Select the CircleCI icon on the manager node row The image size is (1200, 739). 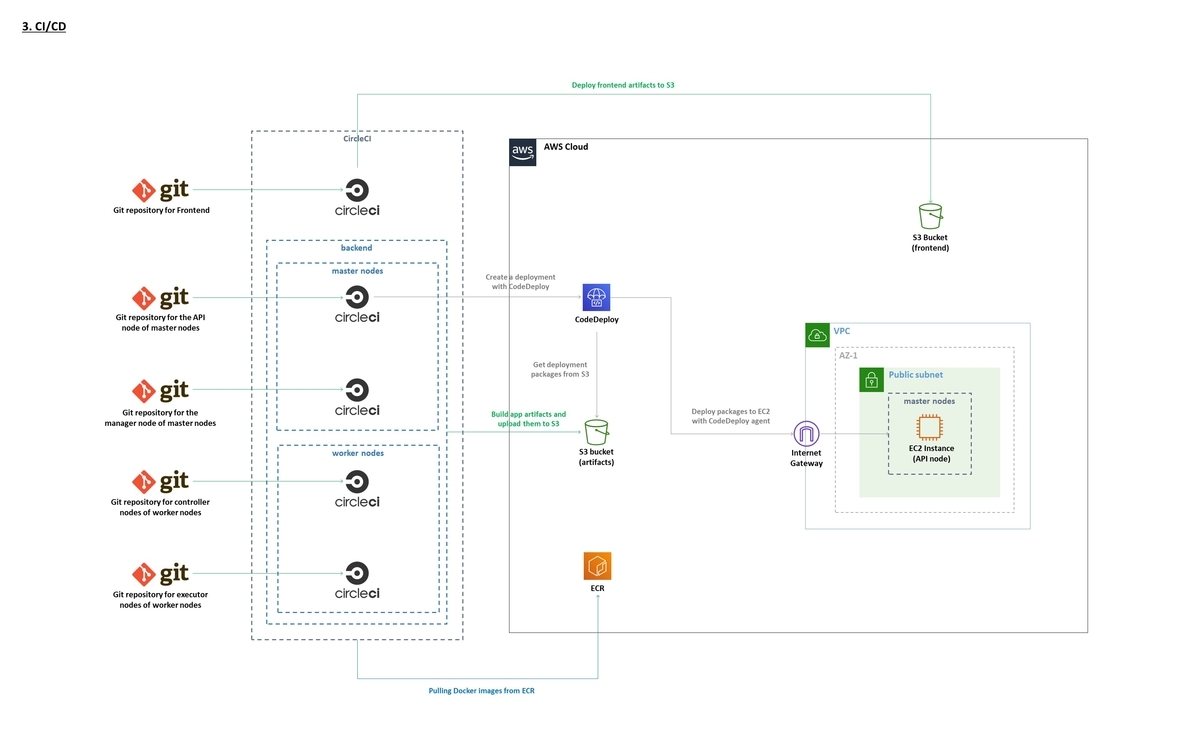(x=357, y=397)
